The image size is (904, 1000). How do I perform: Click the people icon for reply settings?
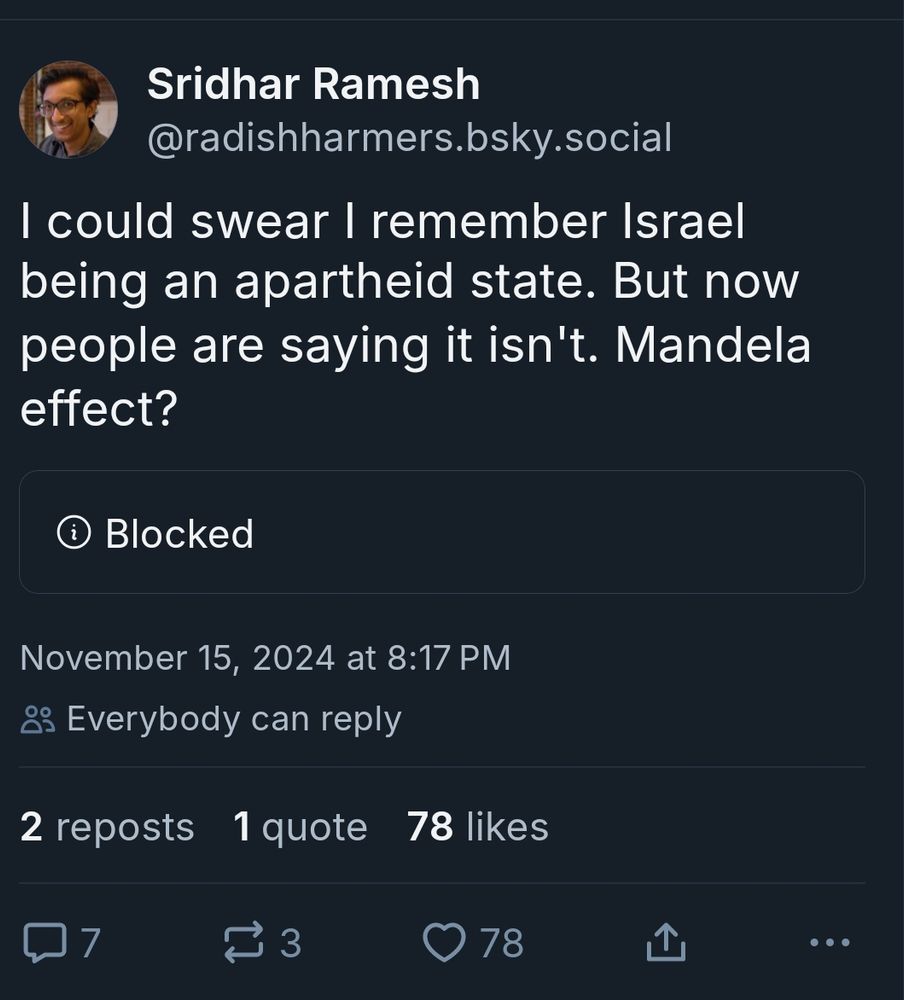point(38,719)
